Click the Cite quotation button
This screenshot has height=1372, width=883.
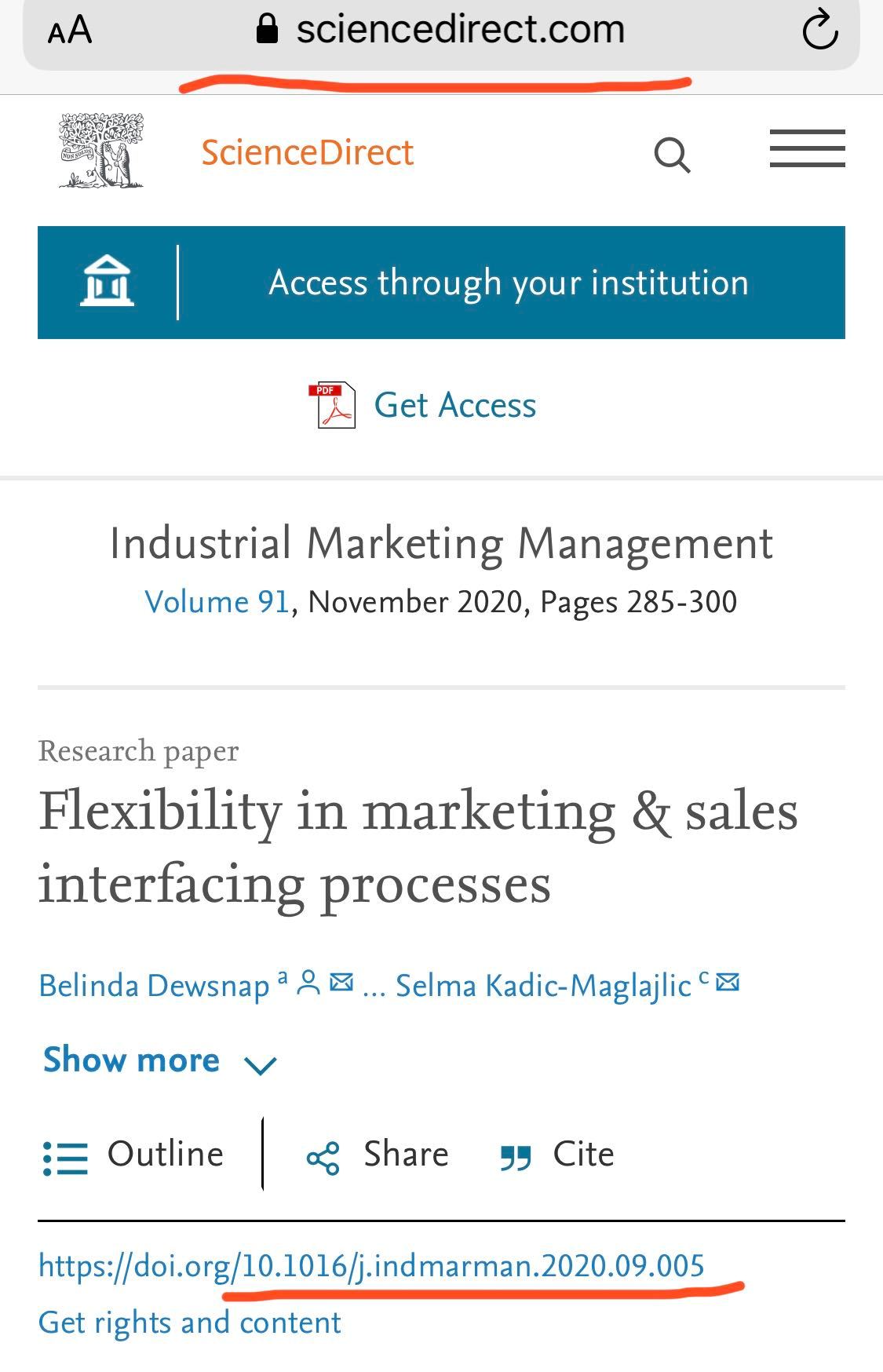point(557,1155)
